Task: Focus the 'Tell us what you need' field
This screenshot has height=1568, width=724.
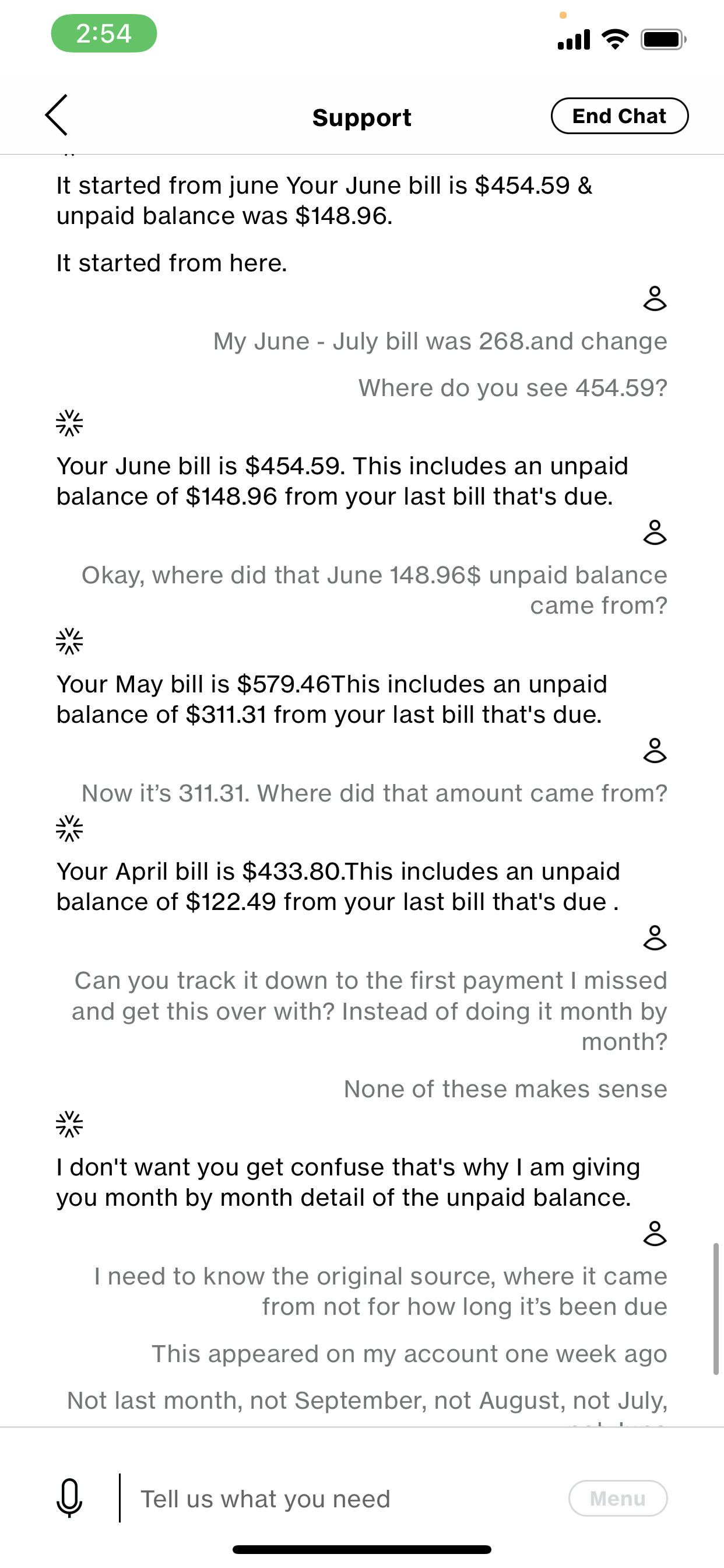Action: tap(340, 1499)
